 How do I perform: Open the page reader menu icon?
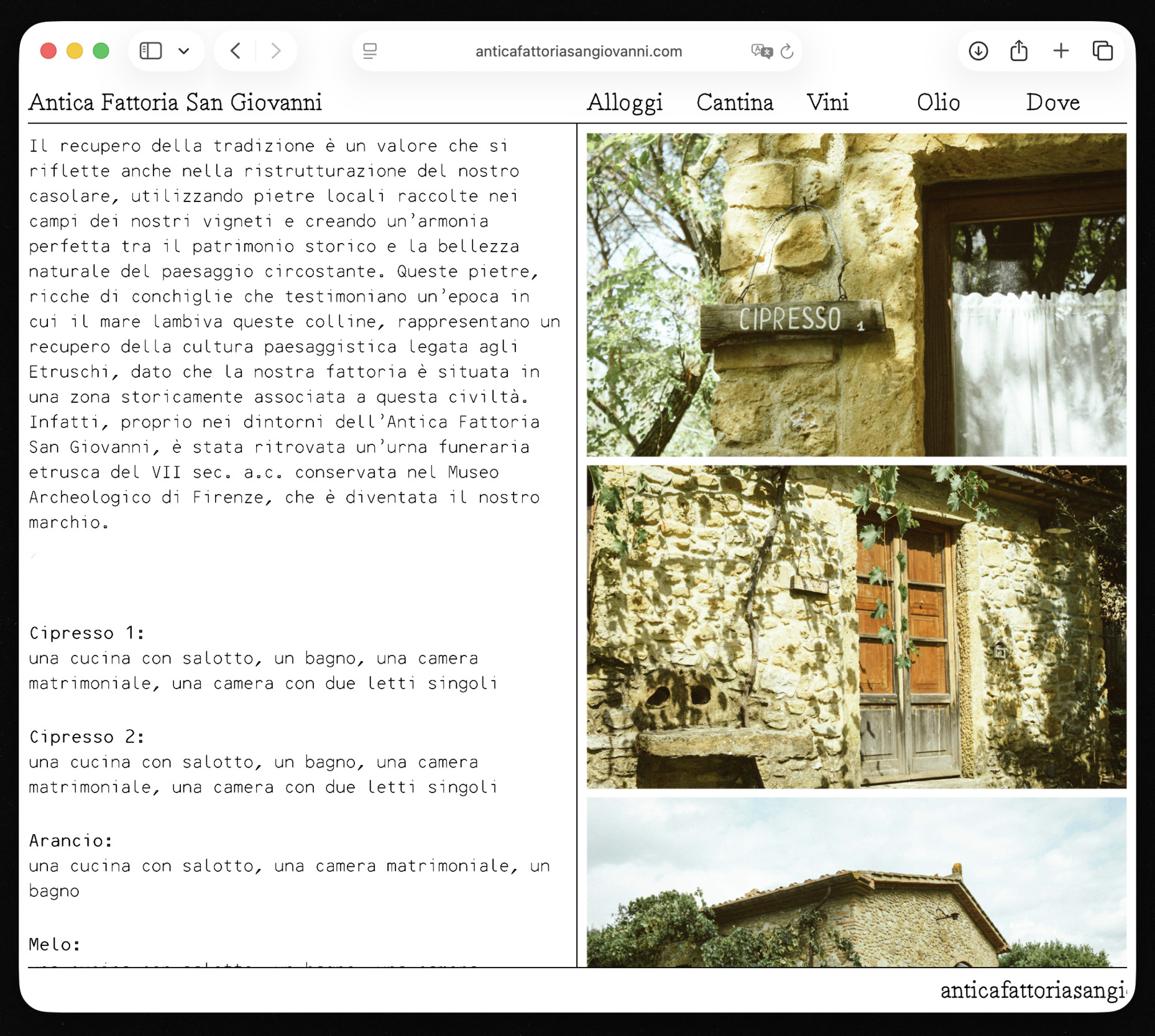(x=370, y=51)
